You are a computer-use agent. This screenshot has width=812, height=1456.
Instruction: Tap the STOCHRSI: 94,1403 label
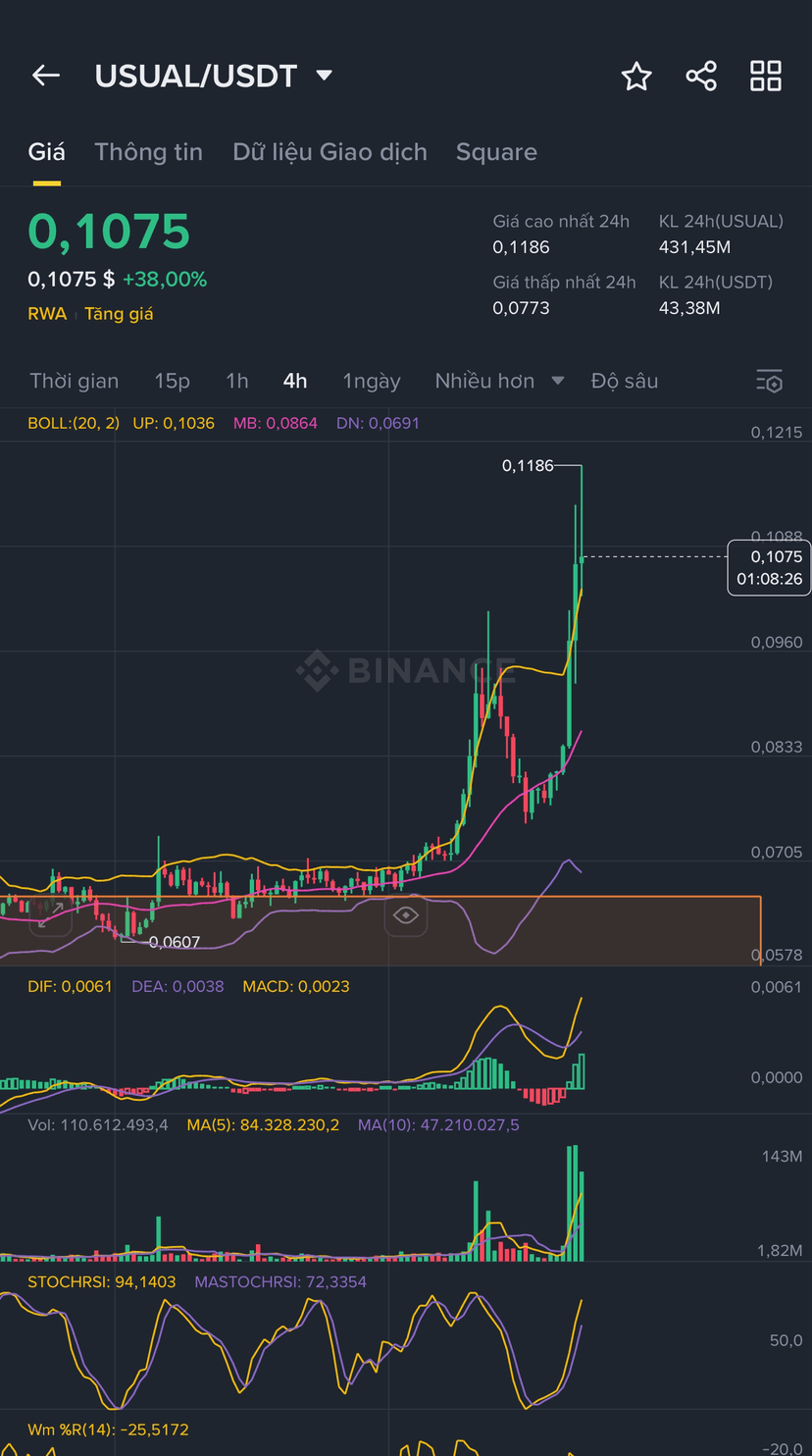[x=102, y=1282]
